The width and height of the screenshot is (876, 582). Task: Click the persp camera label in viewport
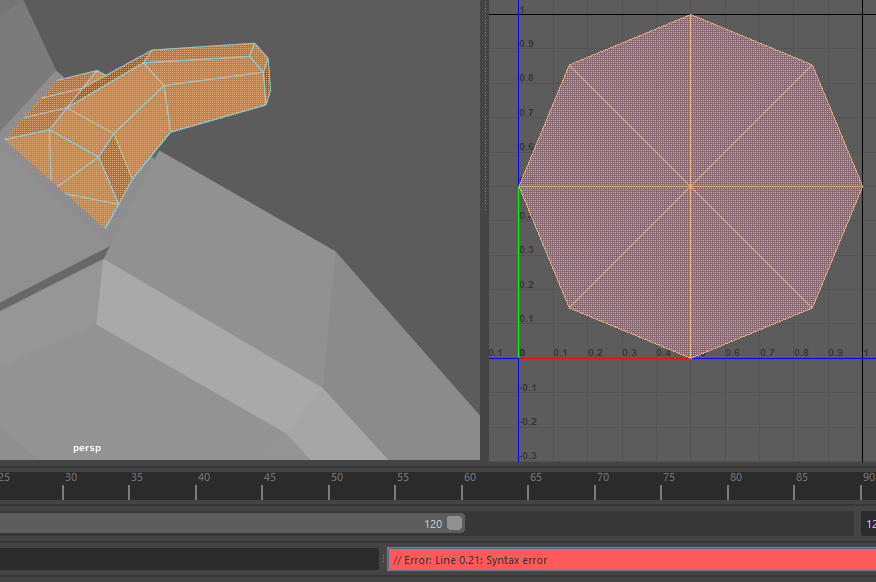tap(87, 448)
